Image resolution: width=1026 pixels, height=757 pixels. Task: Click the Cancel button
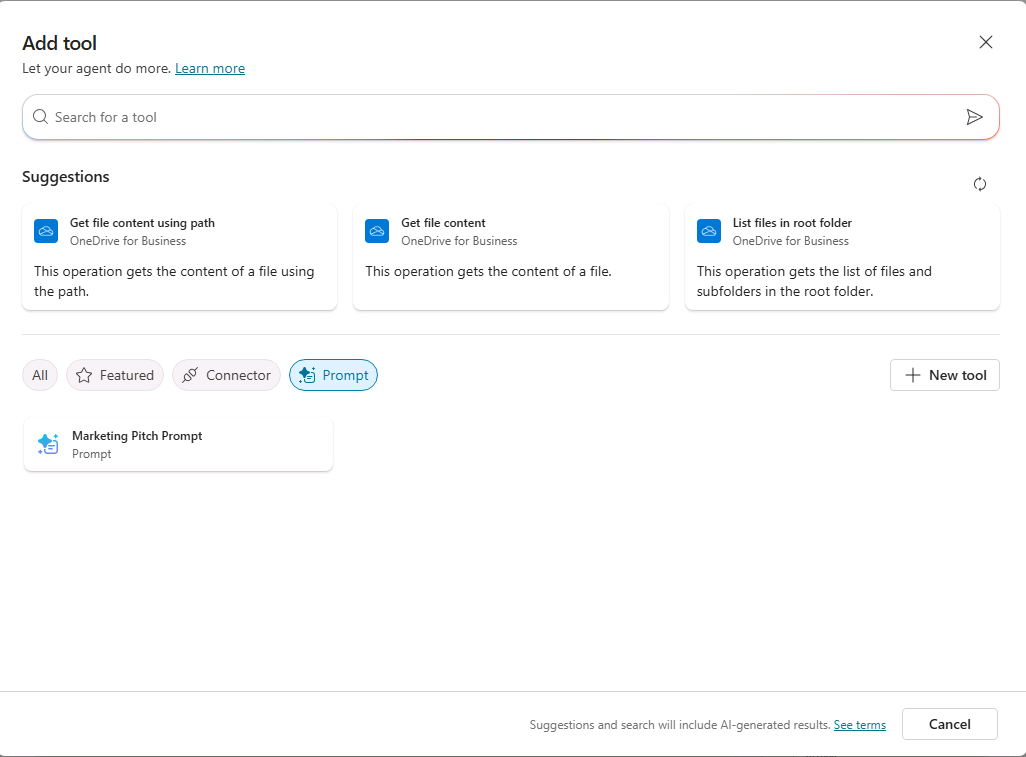coord(949,724)
